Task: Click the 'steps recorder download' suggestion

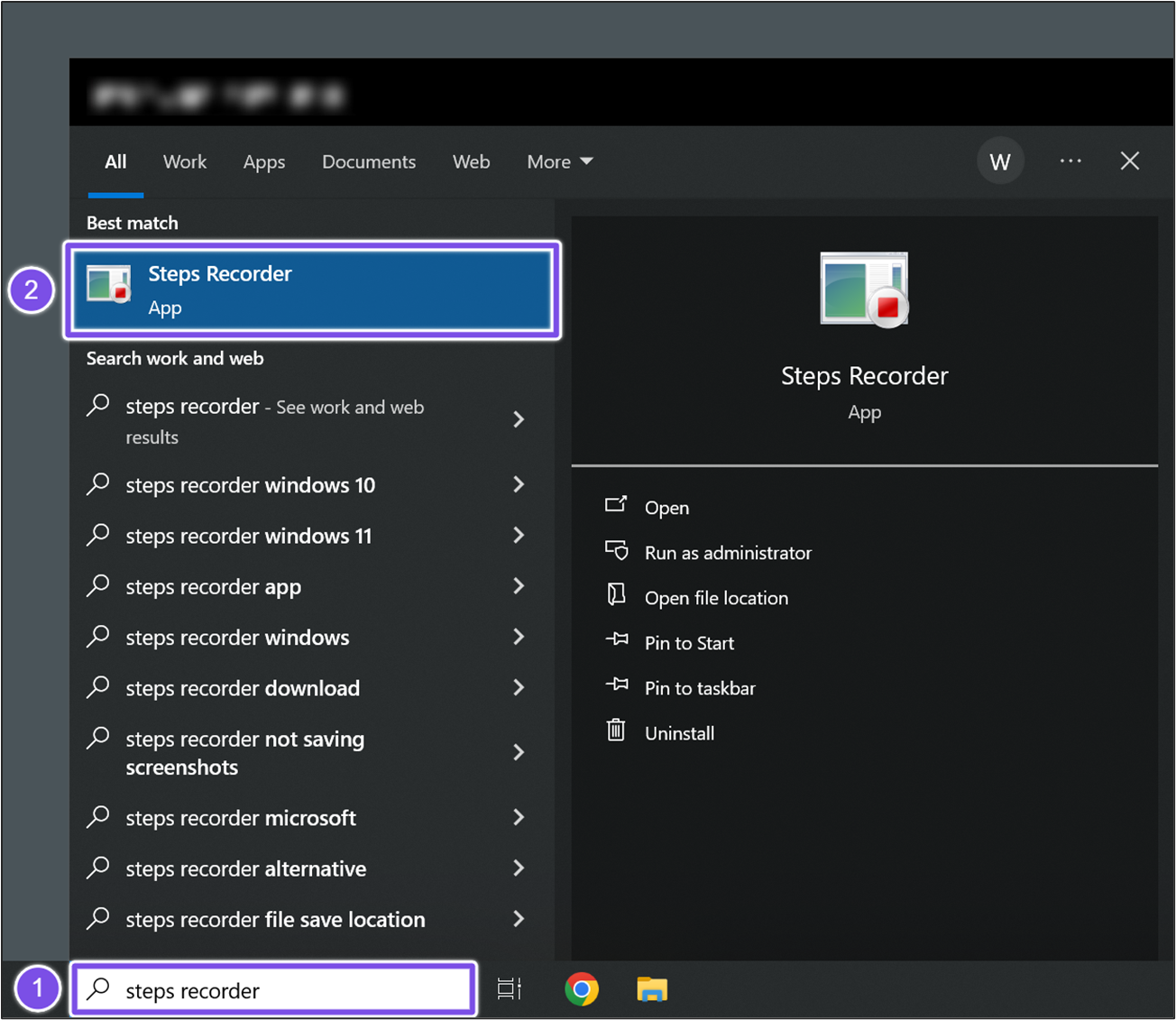Action: [243, 688]
